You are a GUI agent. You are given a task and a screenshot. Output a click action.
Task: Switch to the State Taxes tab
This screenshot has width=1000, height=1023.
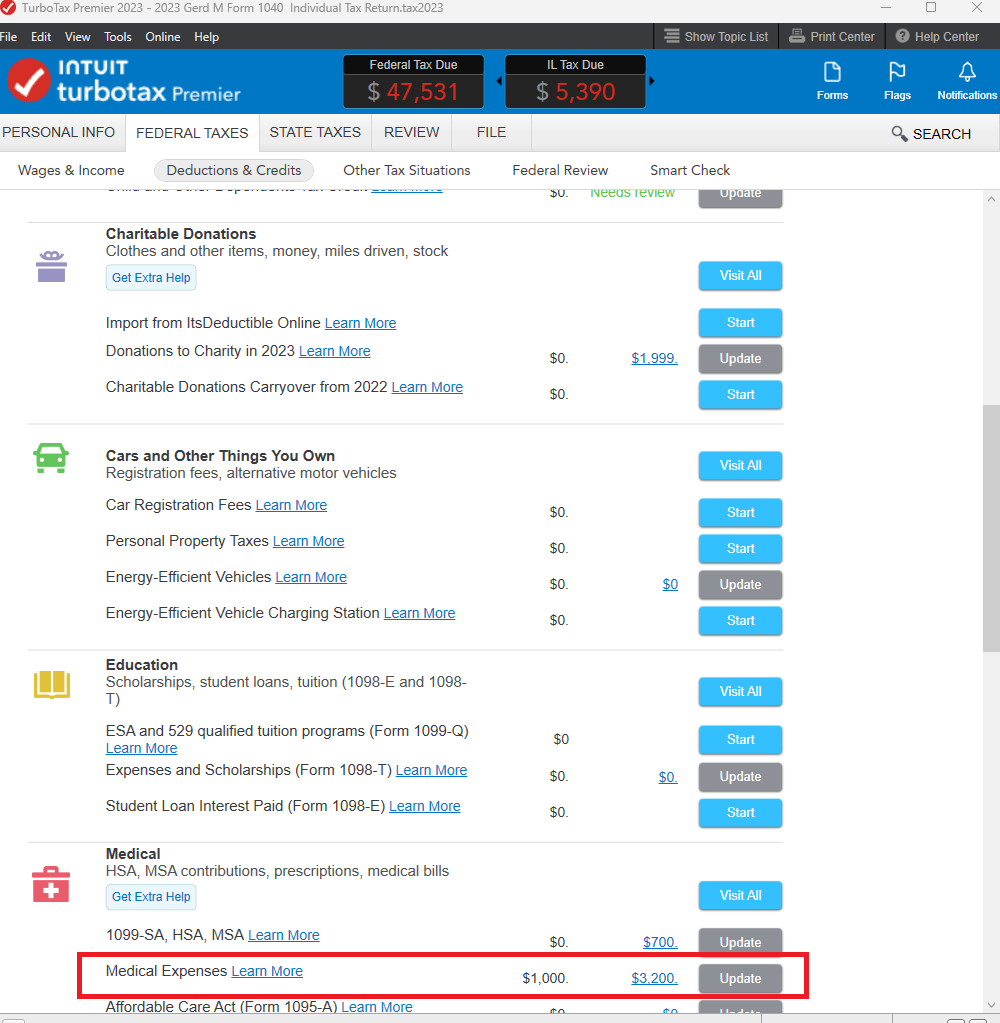click(315, 132)
